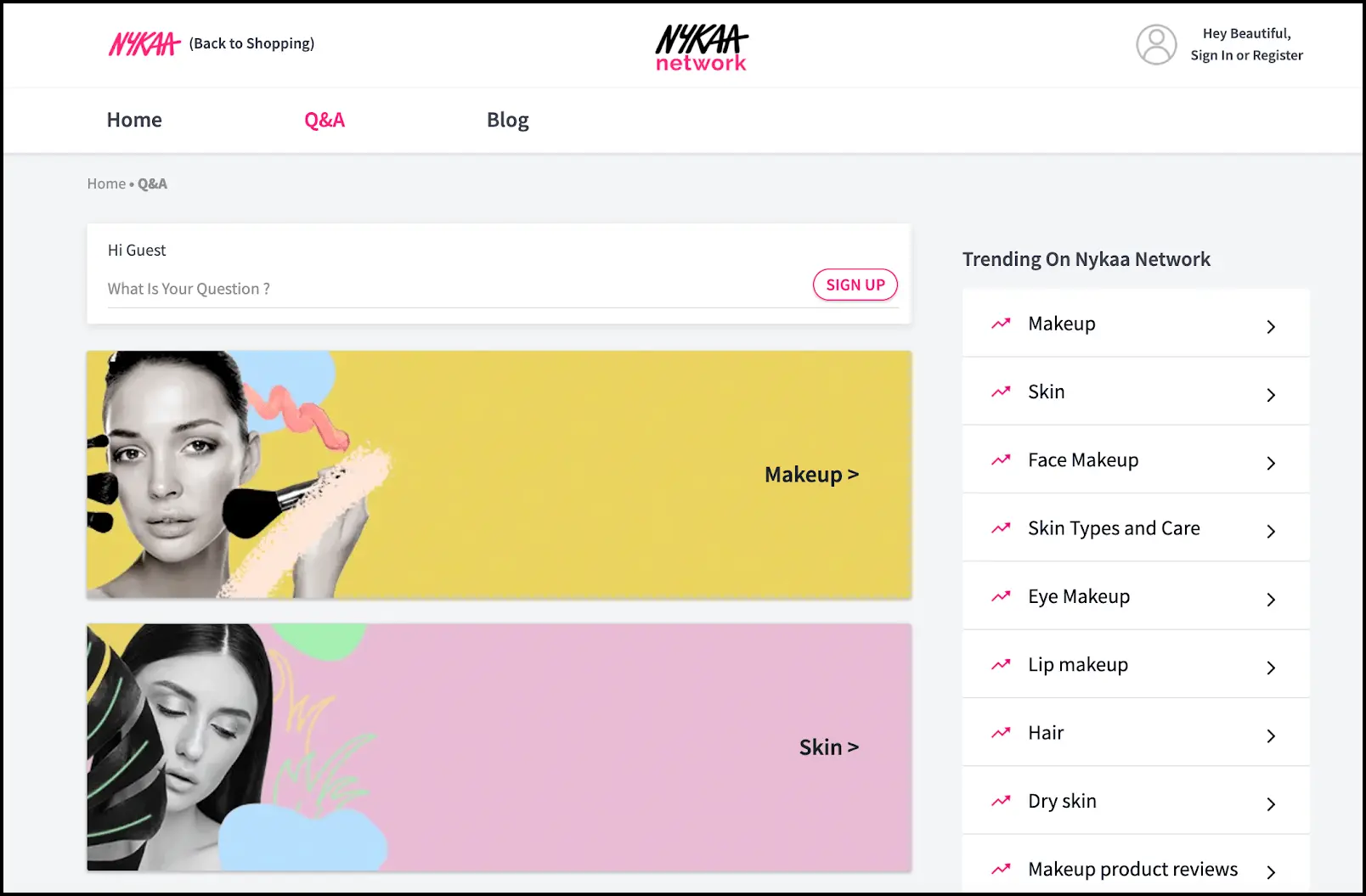Expand Makeup product reviews chevron

(x=1271, y=872)
